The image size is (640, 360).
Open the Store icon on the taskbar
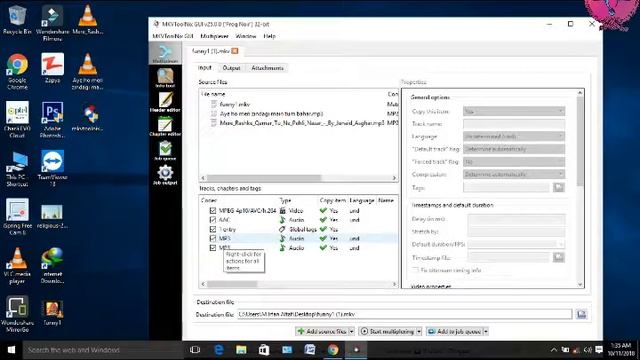[x=264, y=350]
